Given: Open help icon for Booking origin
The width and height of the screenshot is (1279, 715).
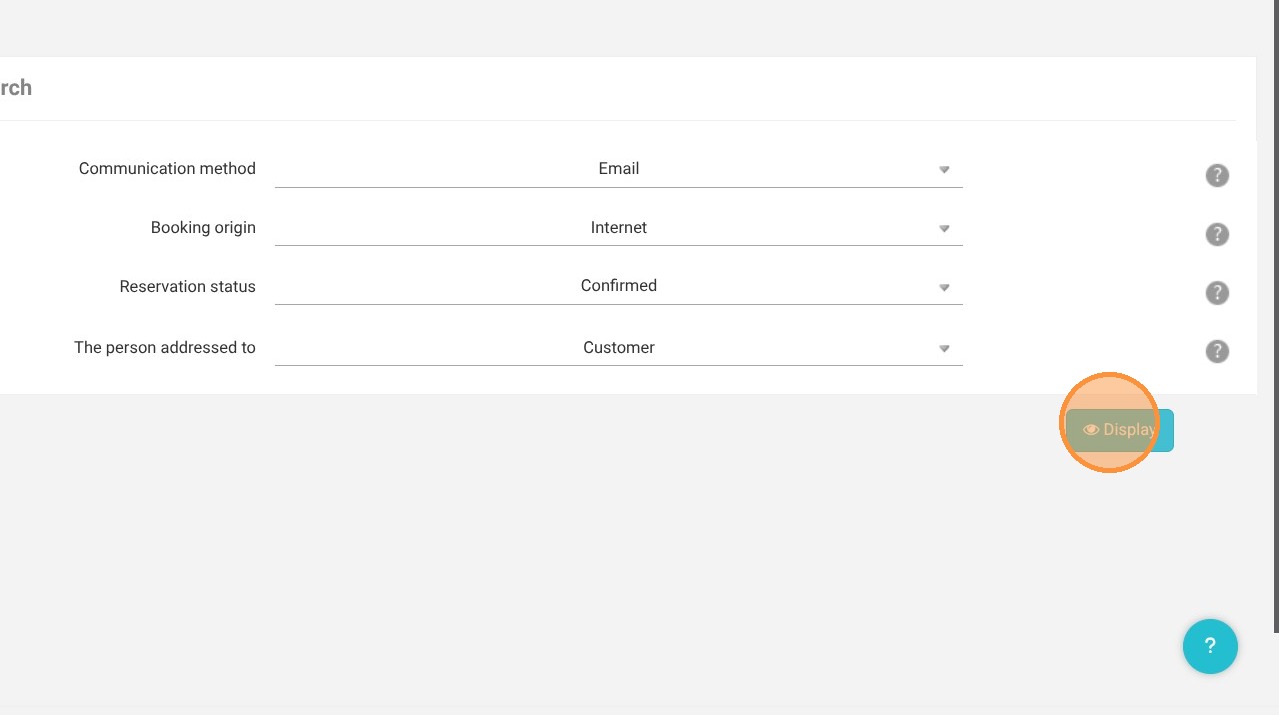Looking at the screenshot, I should (1216, 234).
